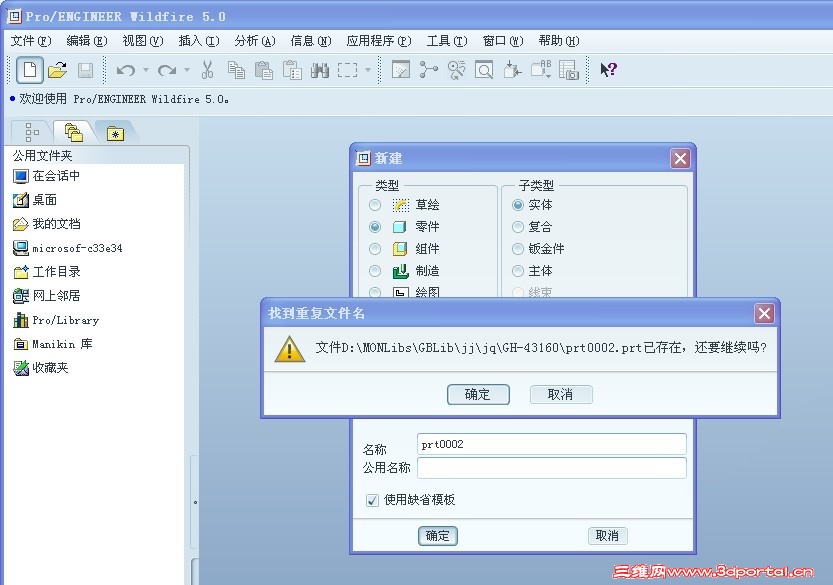
Task: Open the 应用程序 menu
Action: [379, 41]
